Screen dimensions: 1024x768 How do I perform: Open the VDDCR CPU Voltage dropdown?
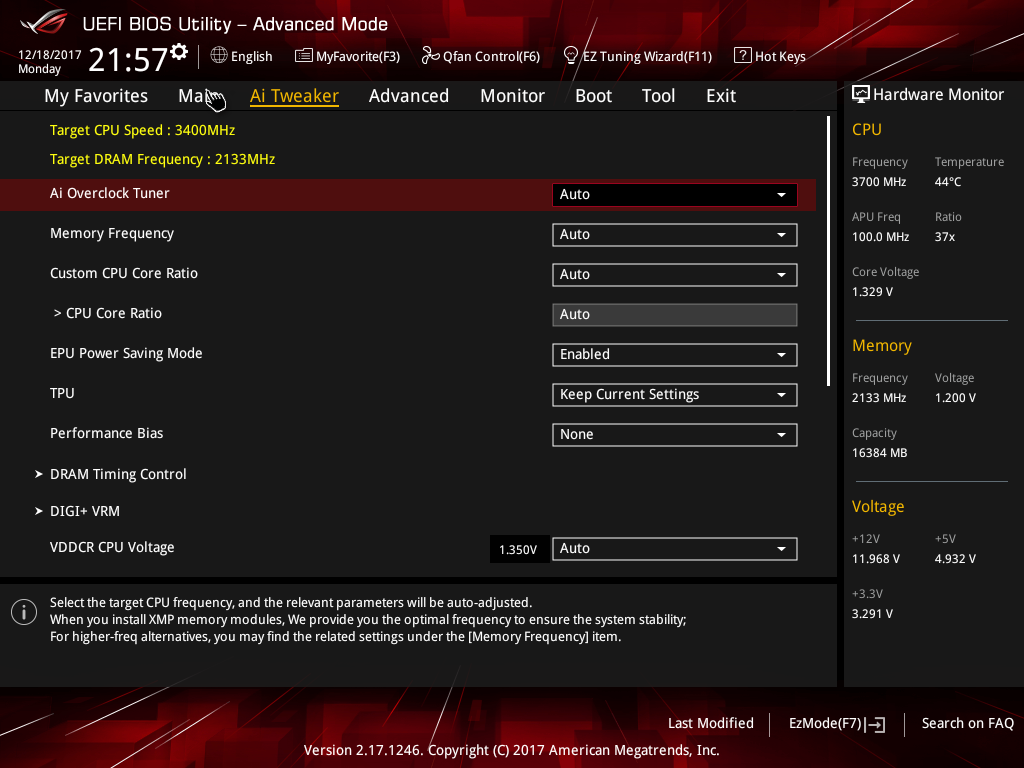coord(675,549)
